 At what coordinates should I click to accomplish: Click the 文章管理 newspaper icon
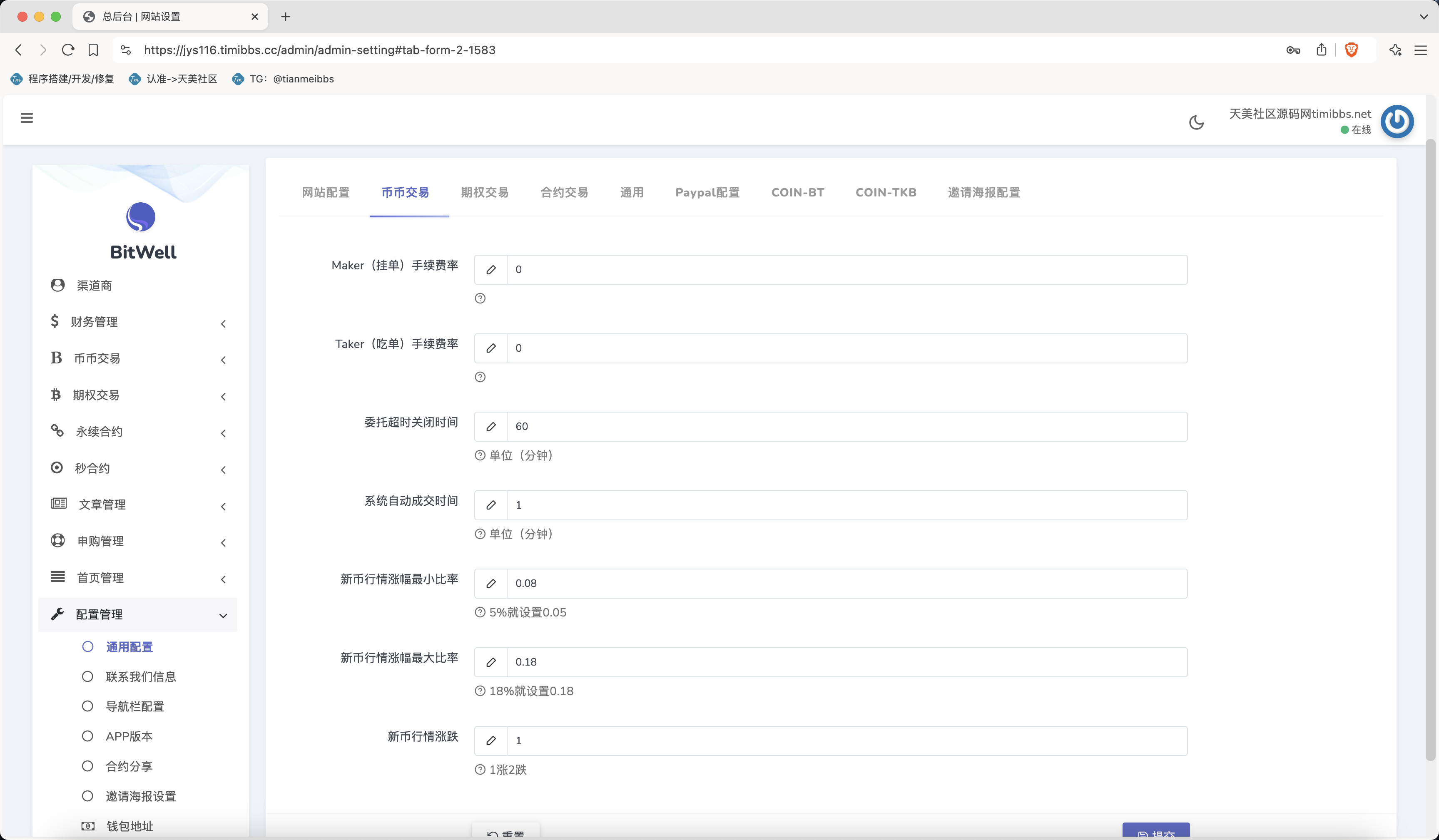tap(59, 504)
